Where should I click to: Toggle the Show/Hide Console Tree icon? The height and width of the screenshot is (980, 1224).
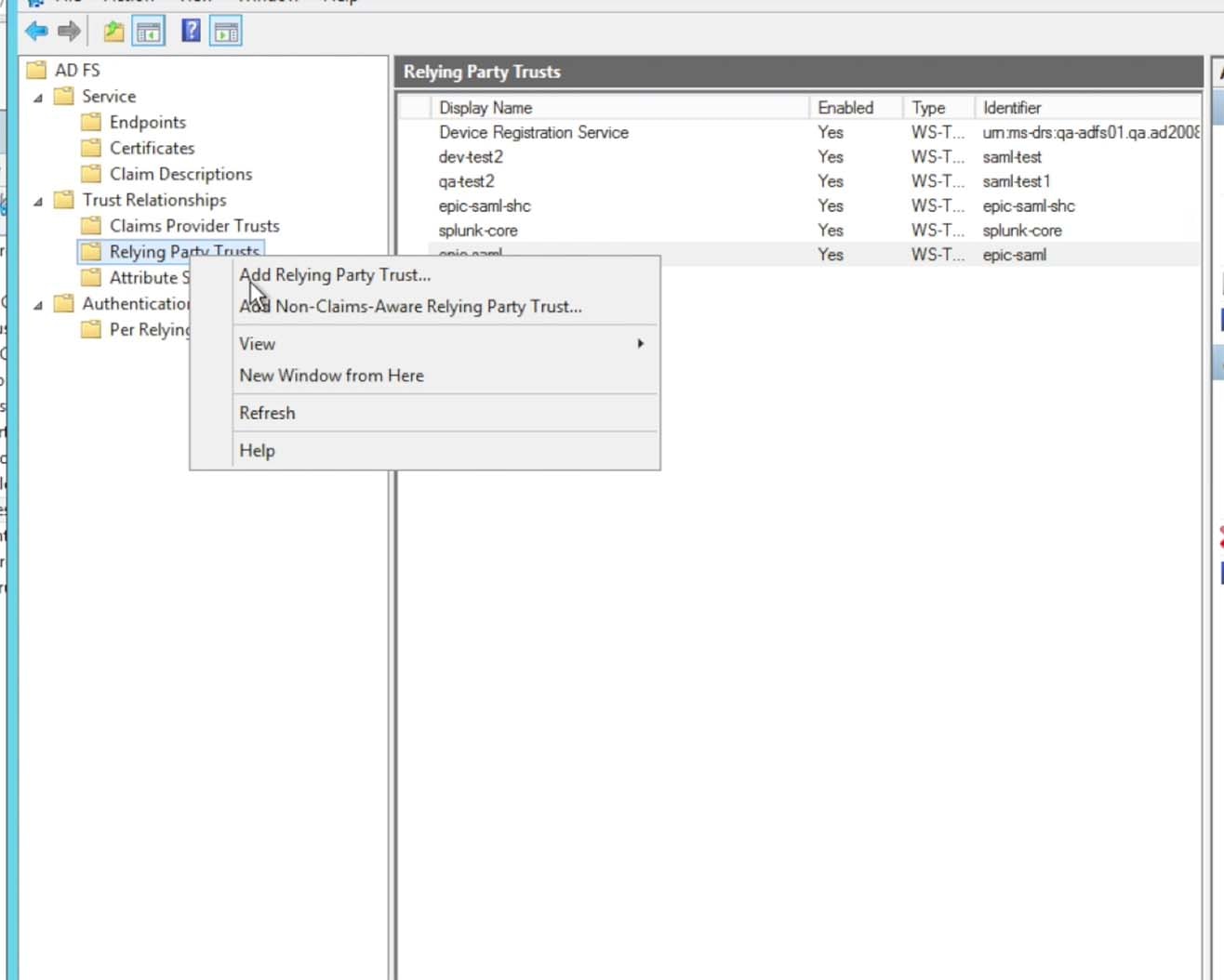point(149,32)
